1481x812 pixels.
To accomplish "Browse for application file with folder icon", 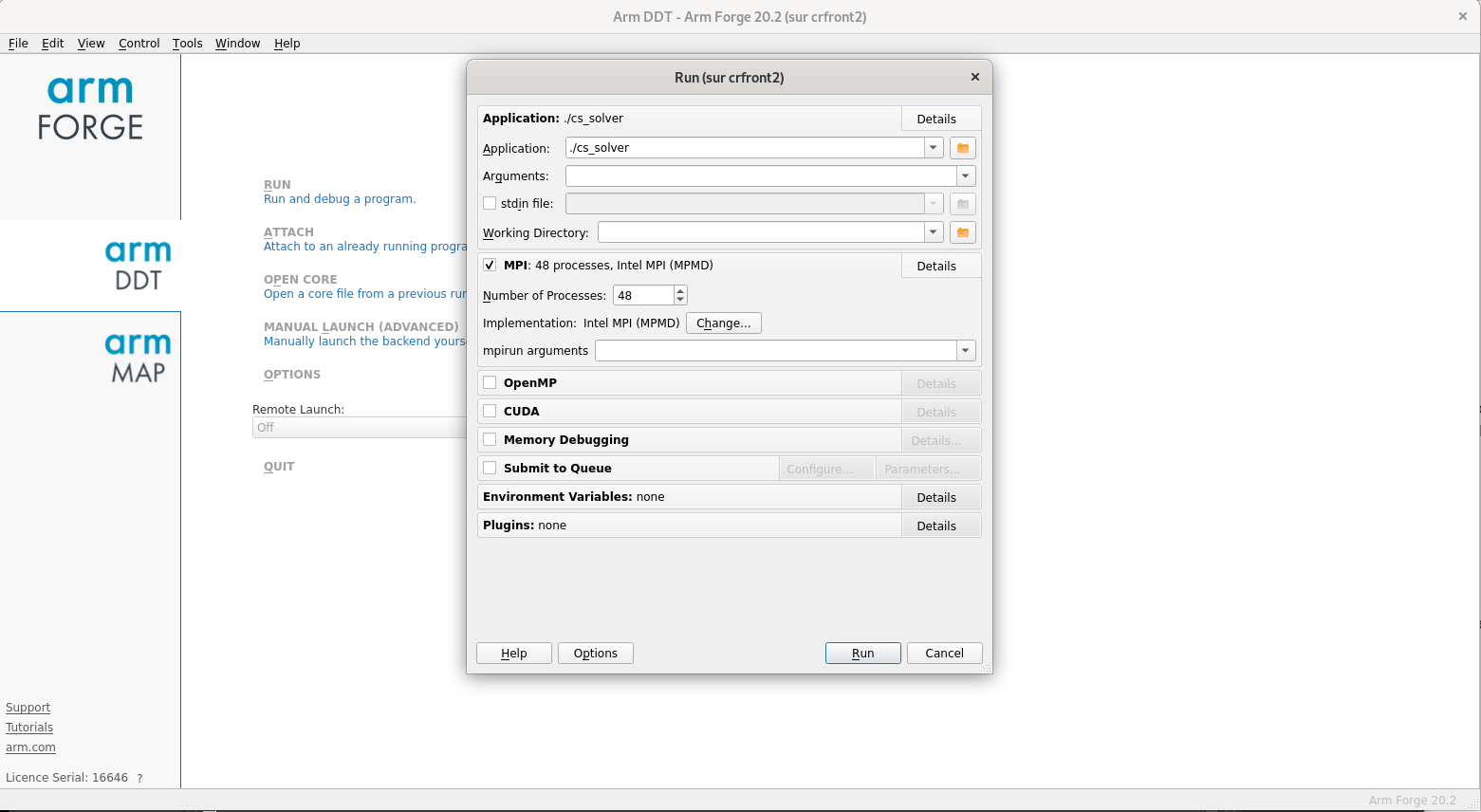I will click(x=963, y=148).
